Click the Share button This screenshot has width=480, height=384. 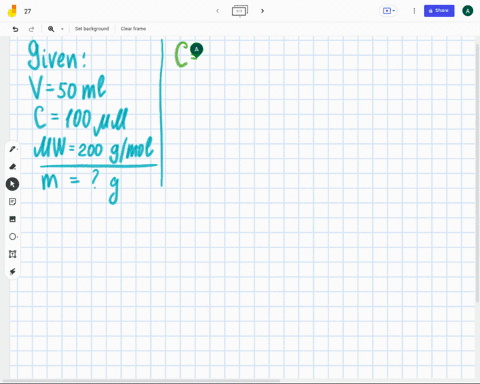click(x=439, y=11)
